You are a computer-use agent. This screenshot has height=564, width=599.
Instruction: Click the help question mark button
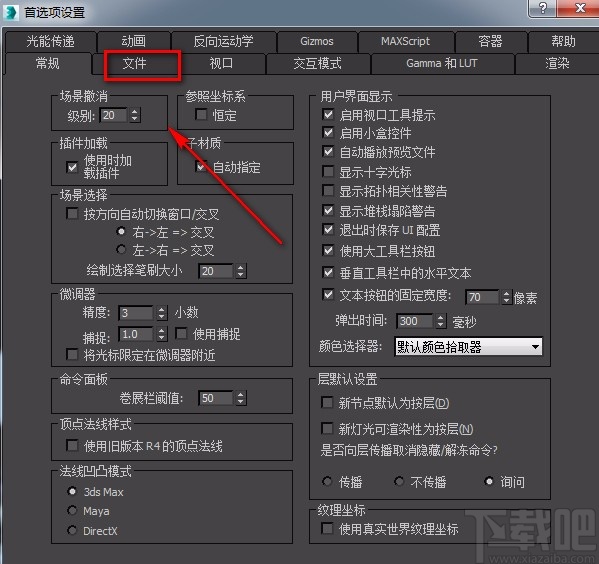tap(543, 8)
